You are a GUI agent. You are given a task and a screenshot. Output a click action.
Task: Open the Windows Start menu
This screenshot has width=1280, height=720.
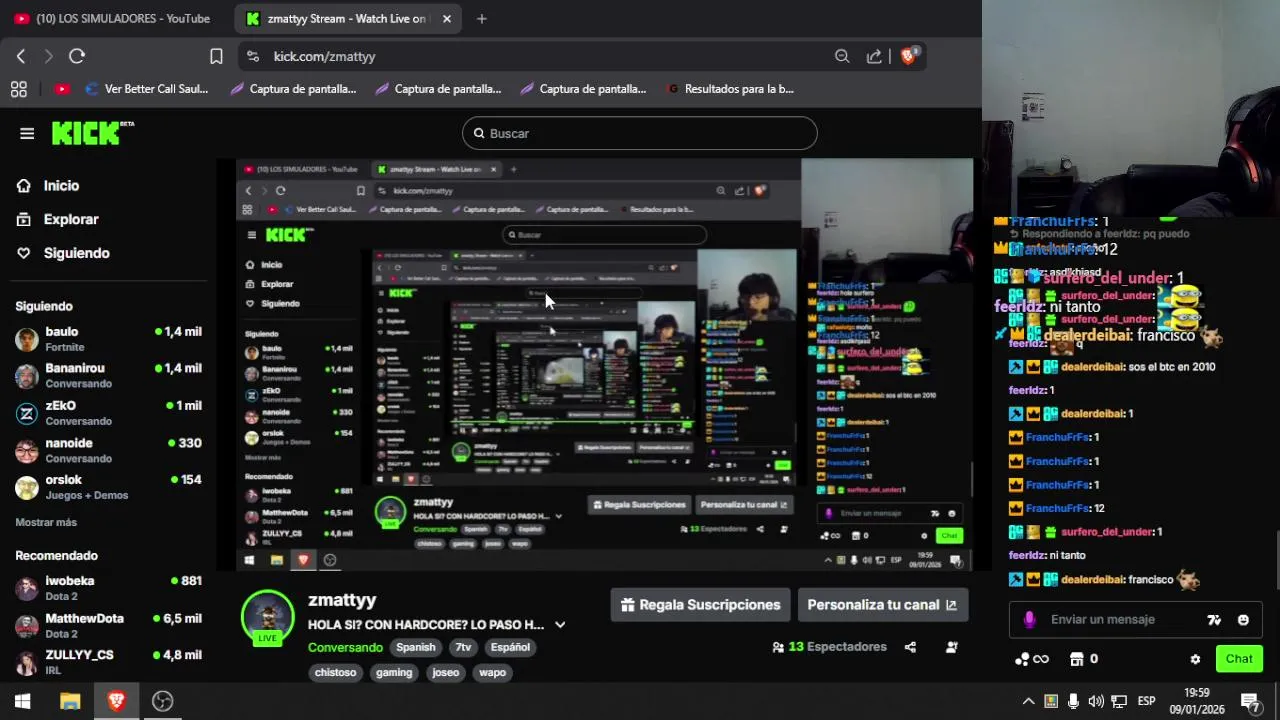[22, 701]
